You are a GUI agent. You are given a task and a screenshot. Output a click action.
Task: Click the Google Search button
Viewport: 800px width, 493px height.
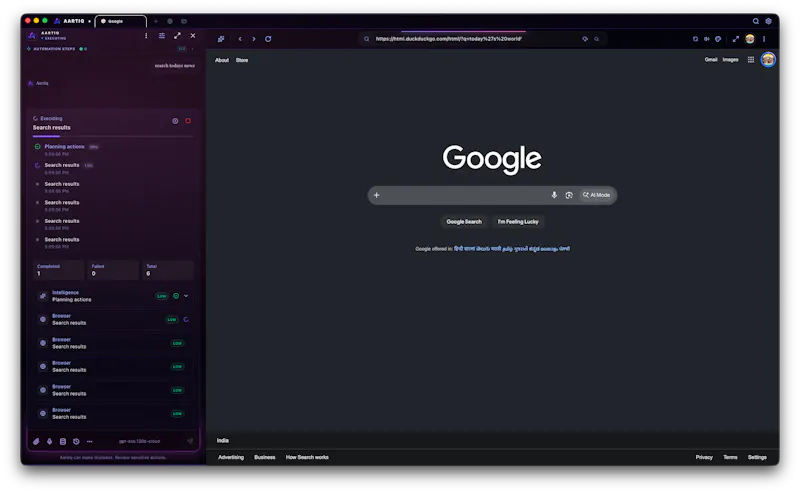(x=464, y=221)
